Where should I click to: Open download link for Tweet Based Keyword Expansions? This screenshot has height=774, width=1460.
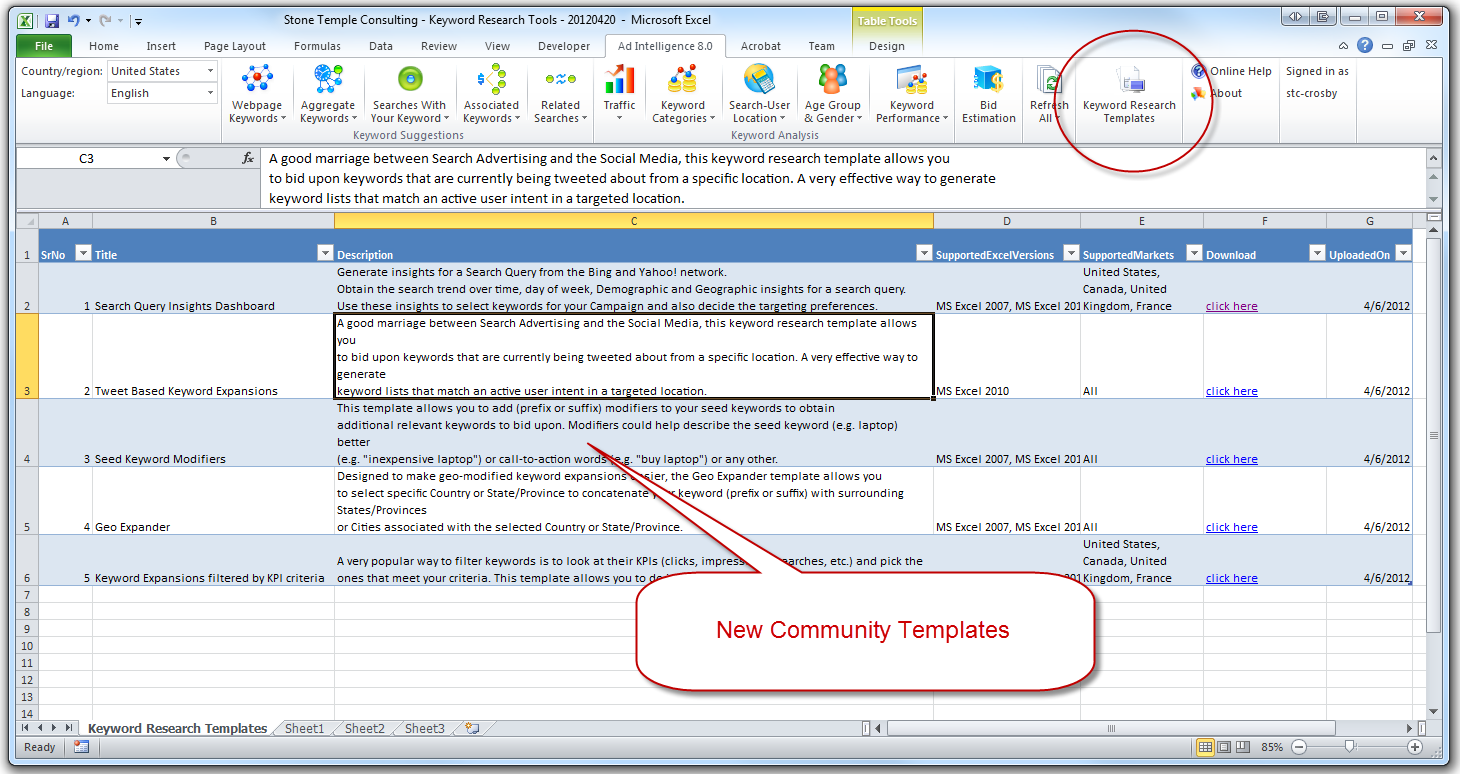point(1232,391)
